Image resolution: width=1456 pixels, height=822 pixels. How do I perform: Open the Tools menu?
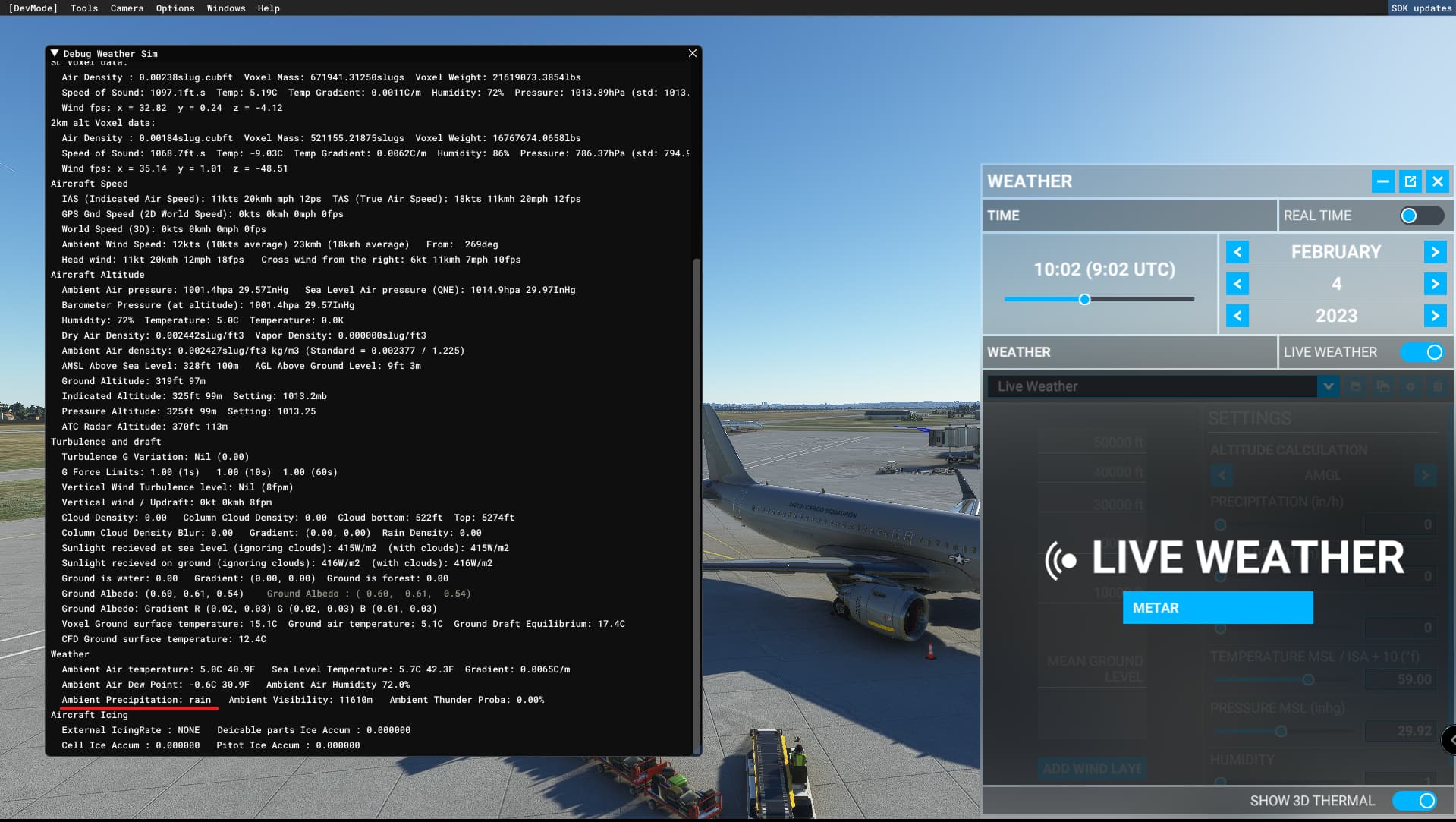(83, 8)
